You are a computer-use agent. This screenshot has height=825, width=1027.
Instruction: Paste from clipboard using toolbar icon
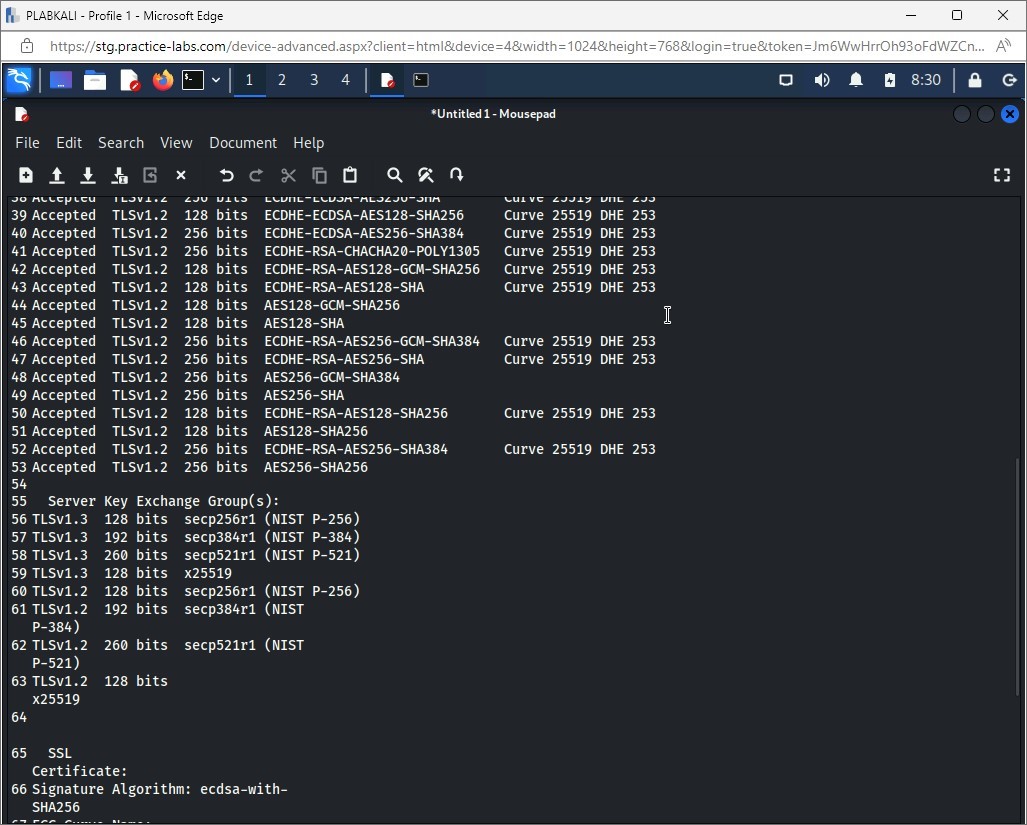(350, 175)
